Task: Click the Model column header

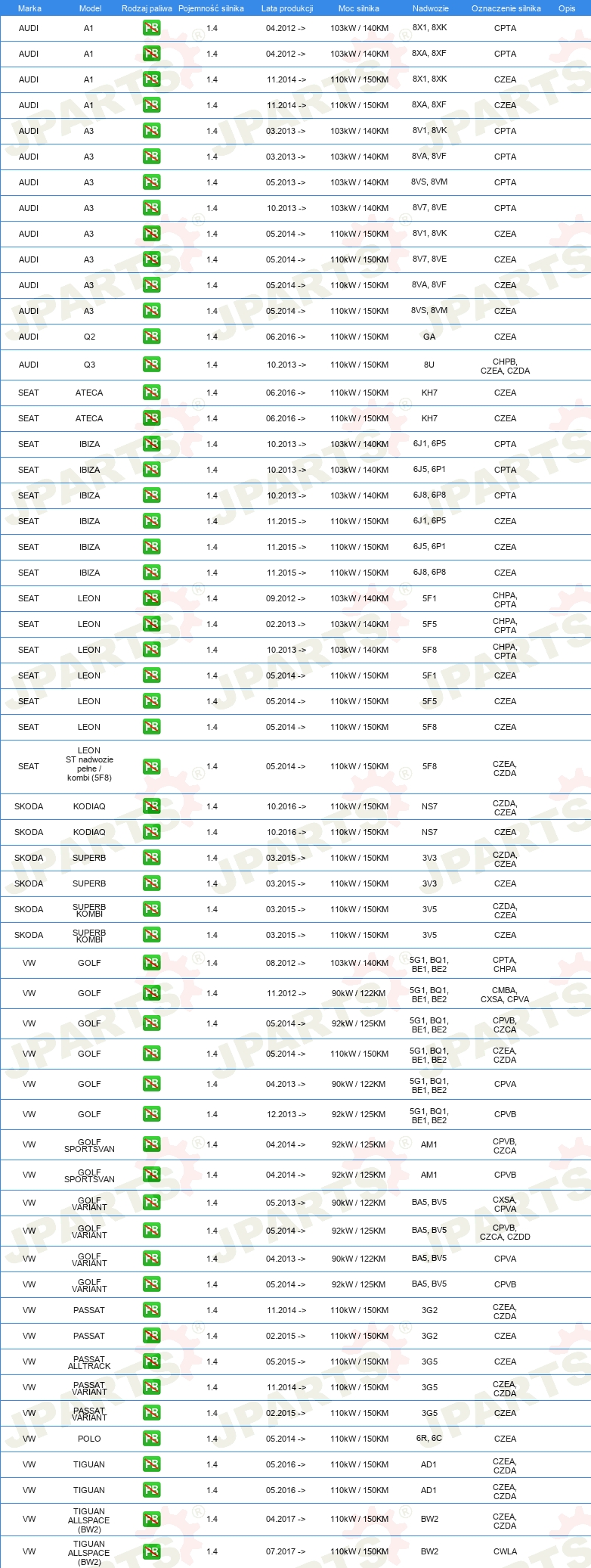Action: click(x=90, y=8)
